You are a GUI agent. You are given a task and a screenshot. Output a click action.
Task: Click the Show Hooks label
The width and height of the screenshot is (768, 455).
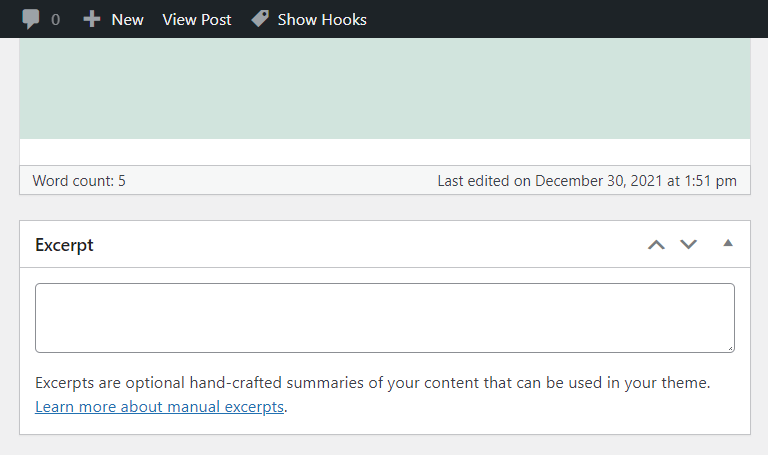click(x=322, y=19)
